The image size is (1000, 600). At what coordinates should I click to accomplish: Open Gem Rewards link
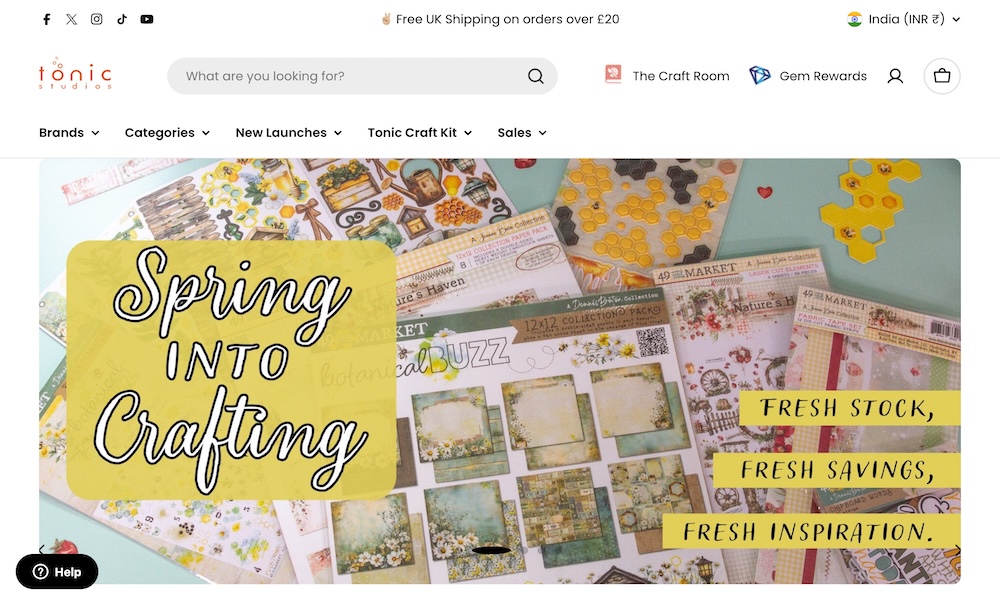pos(808,76)
